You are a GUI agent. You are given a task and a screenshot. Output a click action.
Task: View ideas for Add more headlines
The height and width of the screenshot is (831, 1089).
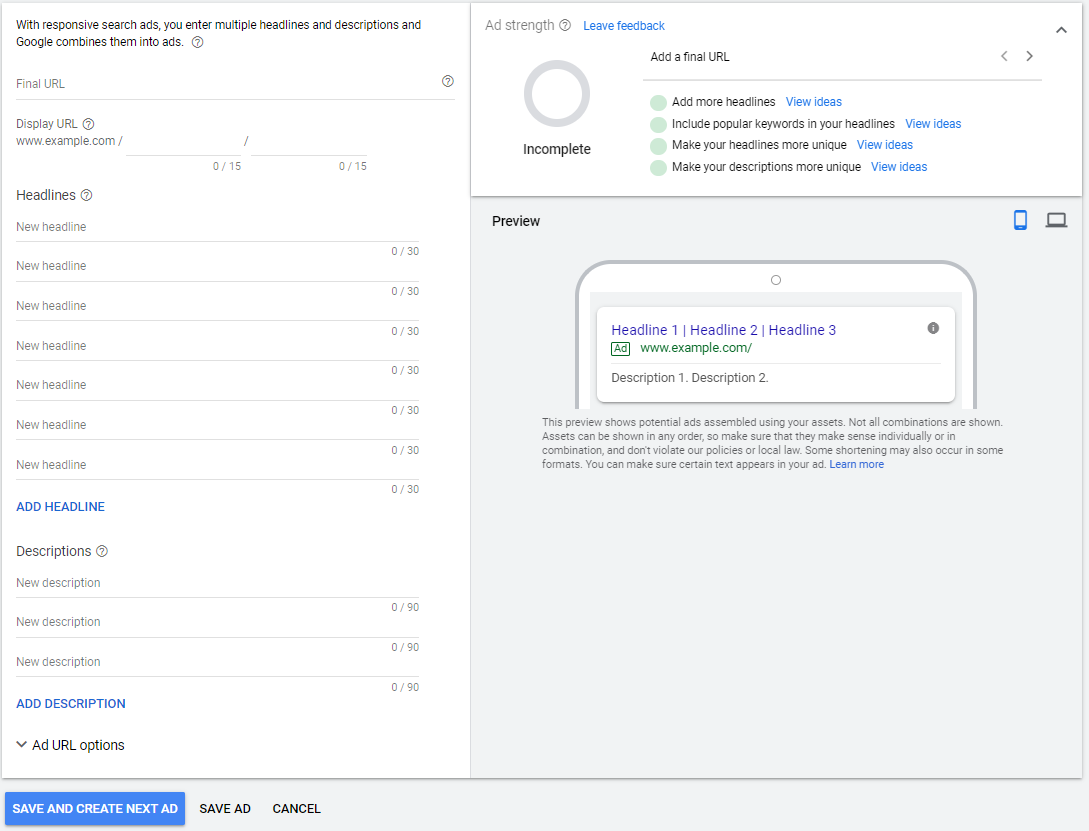(x=813, y=102)
